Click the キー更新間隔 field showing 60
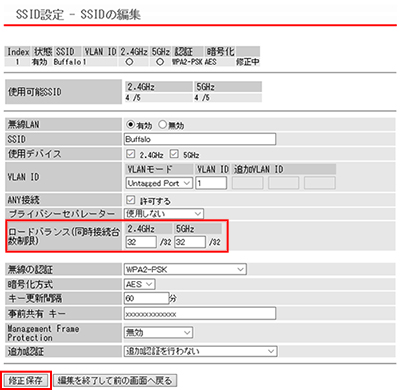The image size is (400, 390). tap(147, 298)
